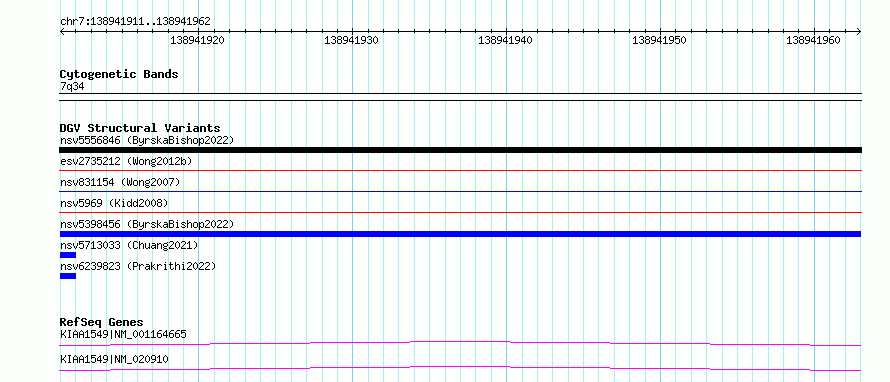
Task: Open variant nsv5969 (Kidd2008) label
Action: [114, 203]
